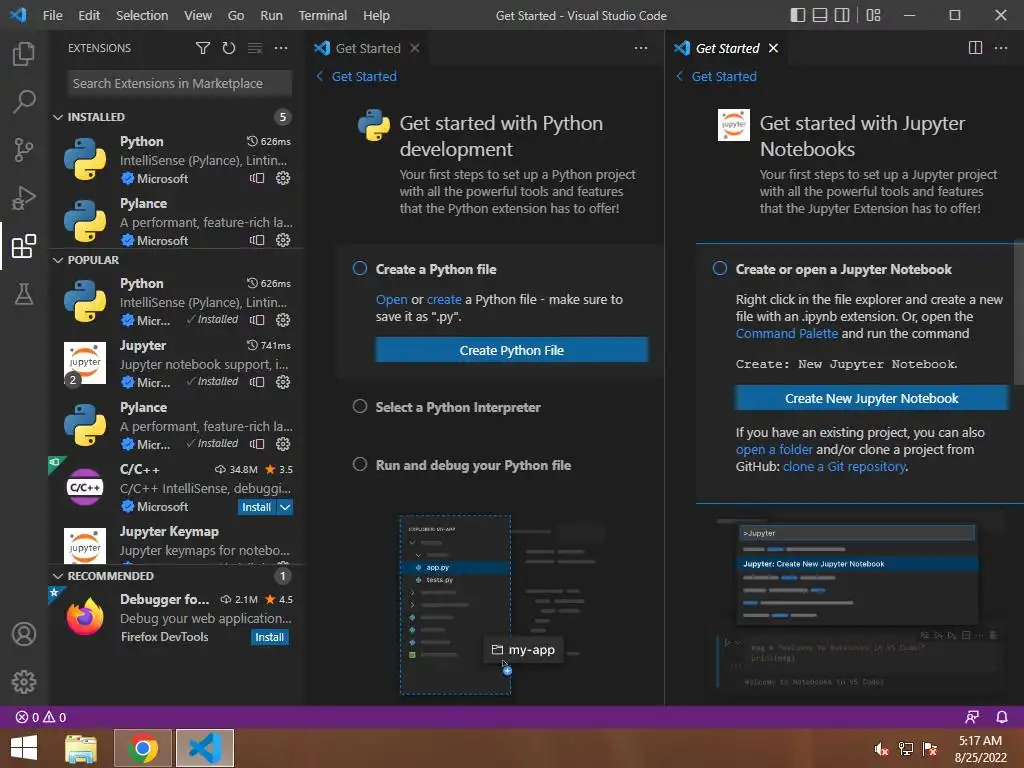This screenshot has height=768, width=1024.
Task: Open the Edit menu
Action: point(89,15)
